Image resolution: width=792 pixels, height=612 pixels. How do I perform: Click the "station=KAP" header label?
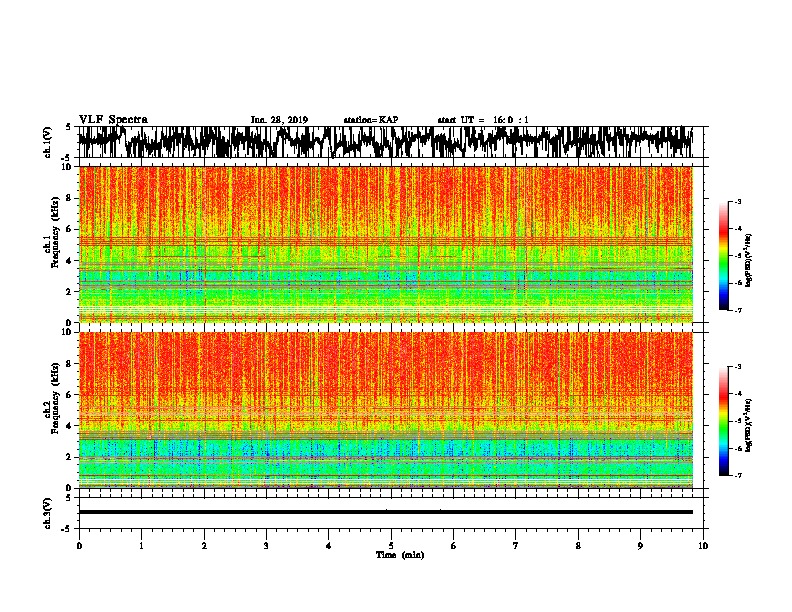coord(371,120)
